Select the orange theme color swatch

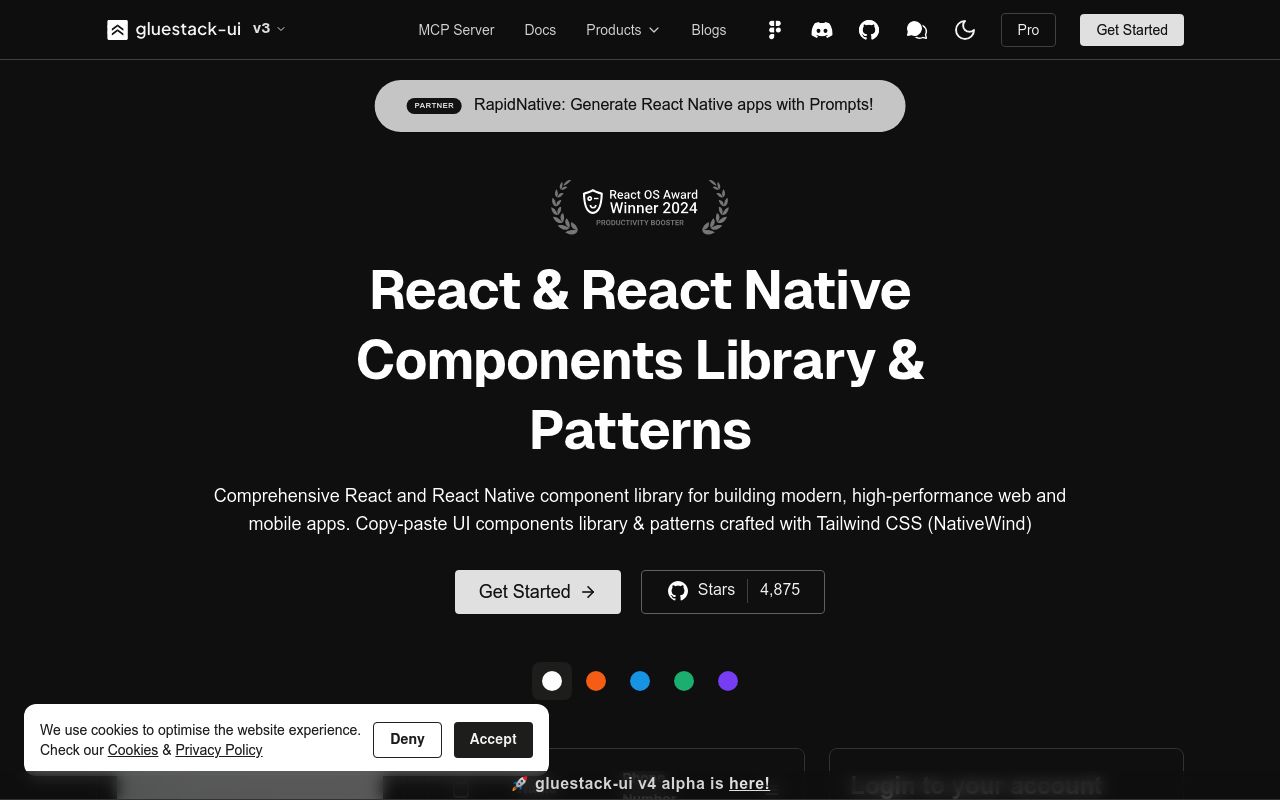tap(596, 681)
